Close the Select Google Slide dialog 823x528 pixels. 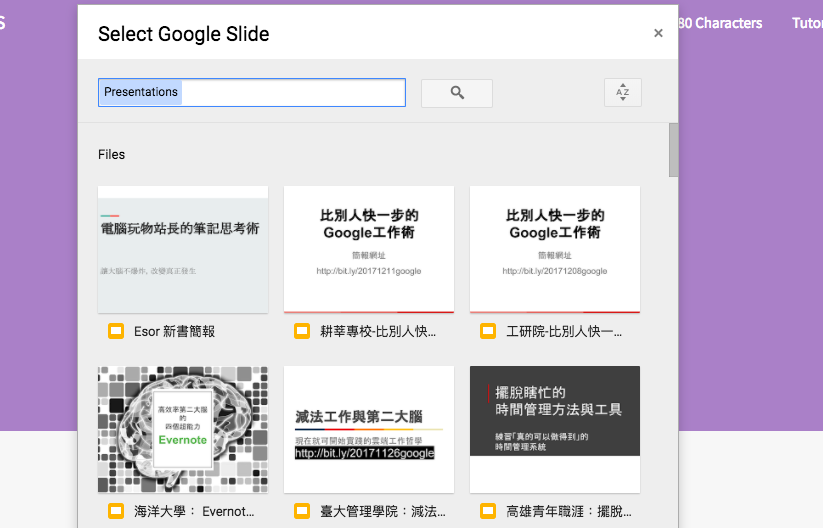[x=658, y=33]
